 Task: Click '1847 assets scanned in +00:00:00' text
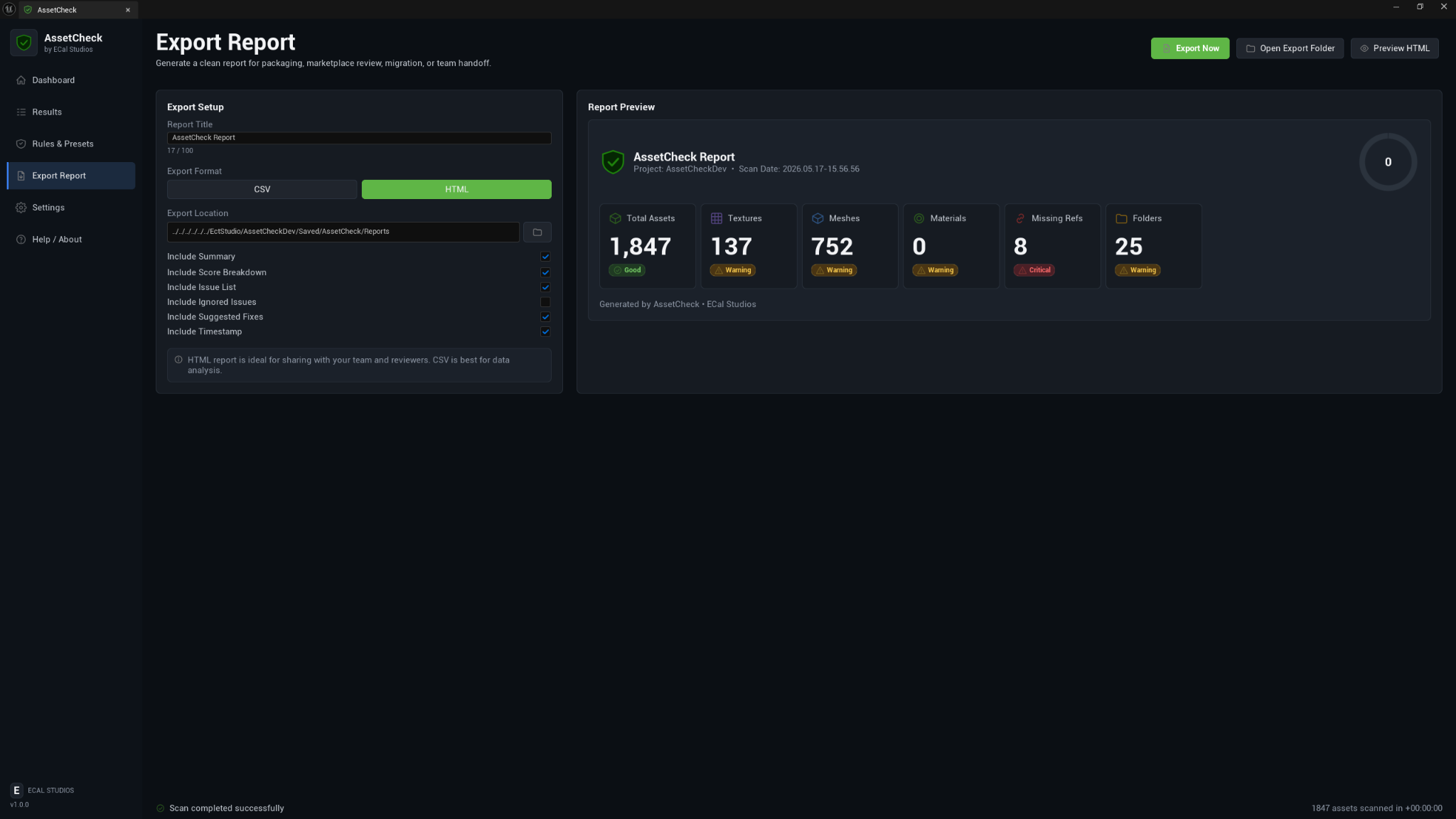click(1376, 808)
